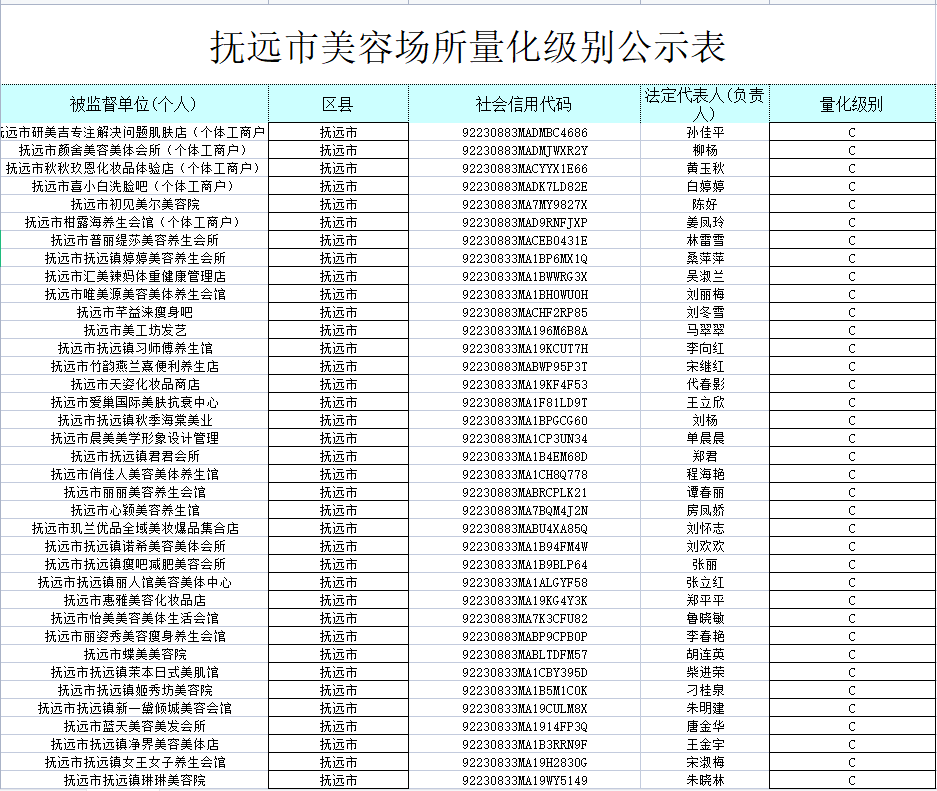Select 抚远市惠雅美容化妆品店 cell
Image resolution: width=937 pixels, height=791 pixels.
135,600
